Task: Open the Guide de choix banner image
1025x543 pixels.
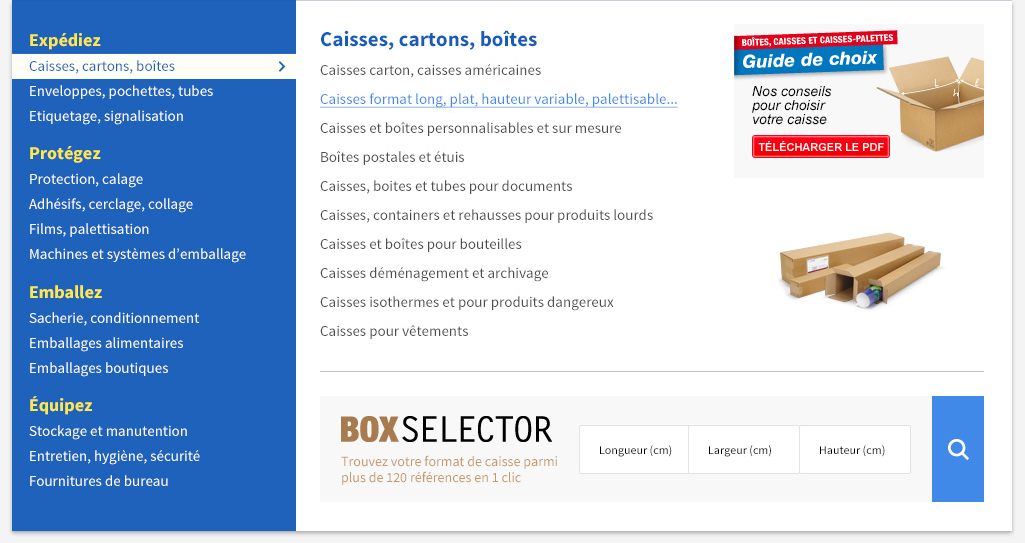Action: click(x=858, y=100)
